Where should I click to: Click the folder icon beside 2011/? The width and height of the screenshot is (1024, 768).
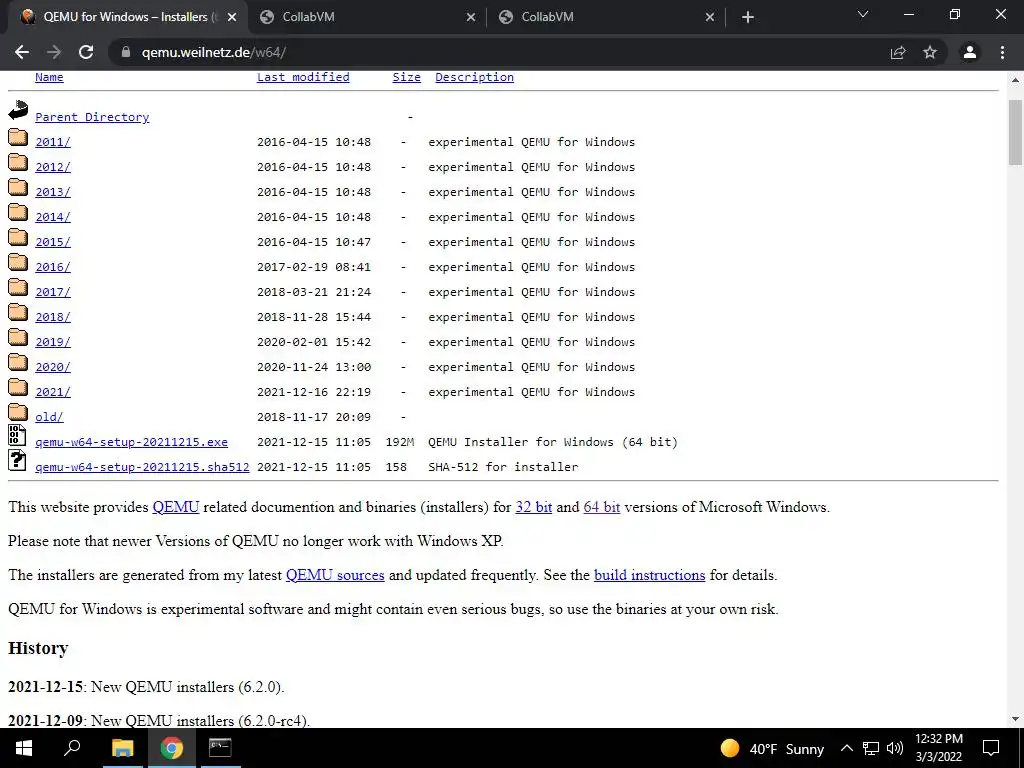click(x=18, y=137)
